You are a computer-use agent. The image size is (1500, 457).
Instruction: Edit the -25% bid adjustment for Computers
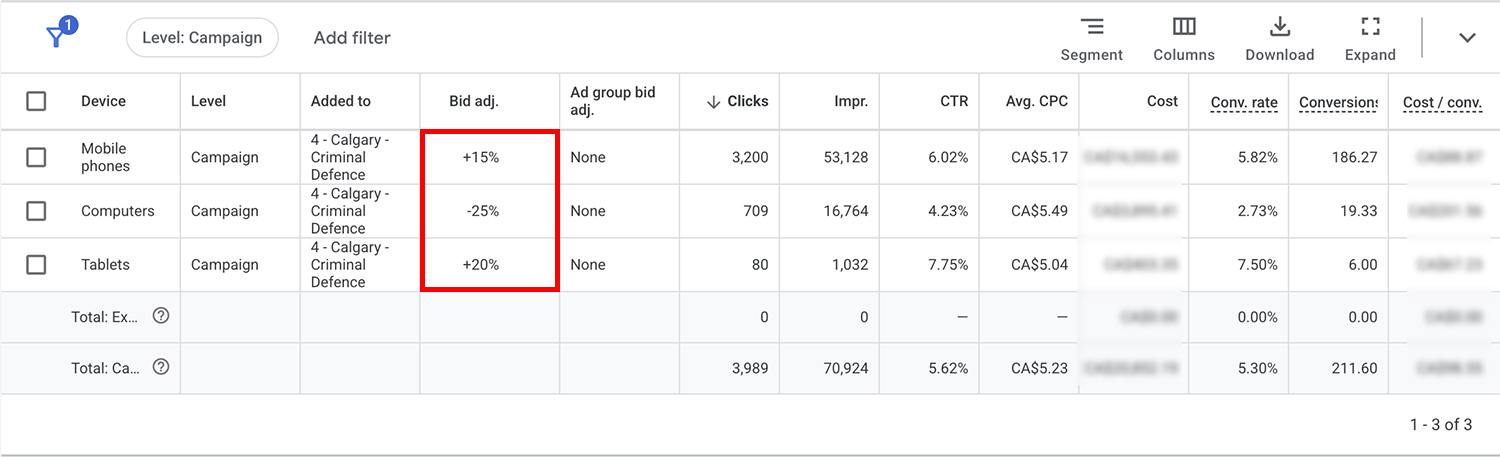point(481,211)
